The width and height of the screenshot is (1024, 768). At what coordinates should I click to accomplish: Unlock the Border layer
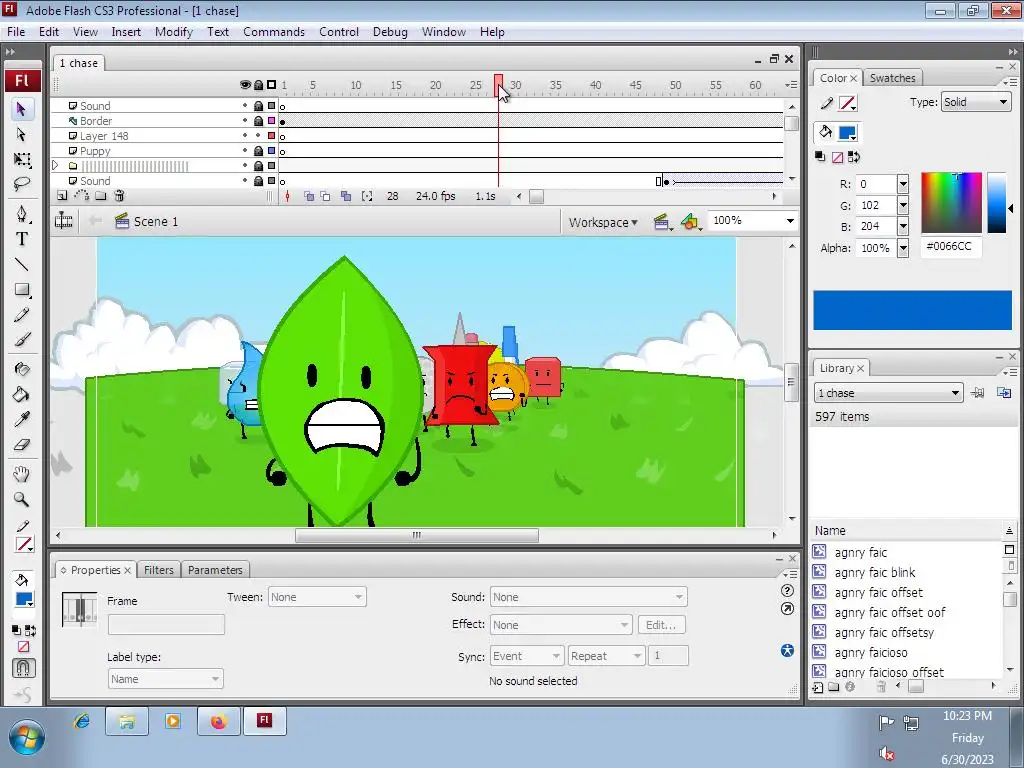pyautogui.click(x=259, y=121)
